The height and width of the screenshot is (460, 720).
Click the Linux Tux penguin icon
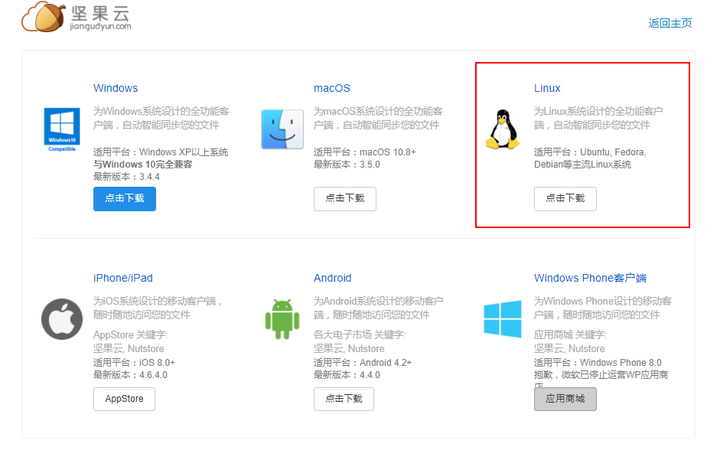pos(503,129)
